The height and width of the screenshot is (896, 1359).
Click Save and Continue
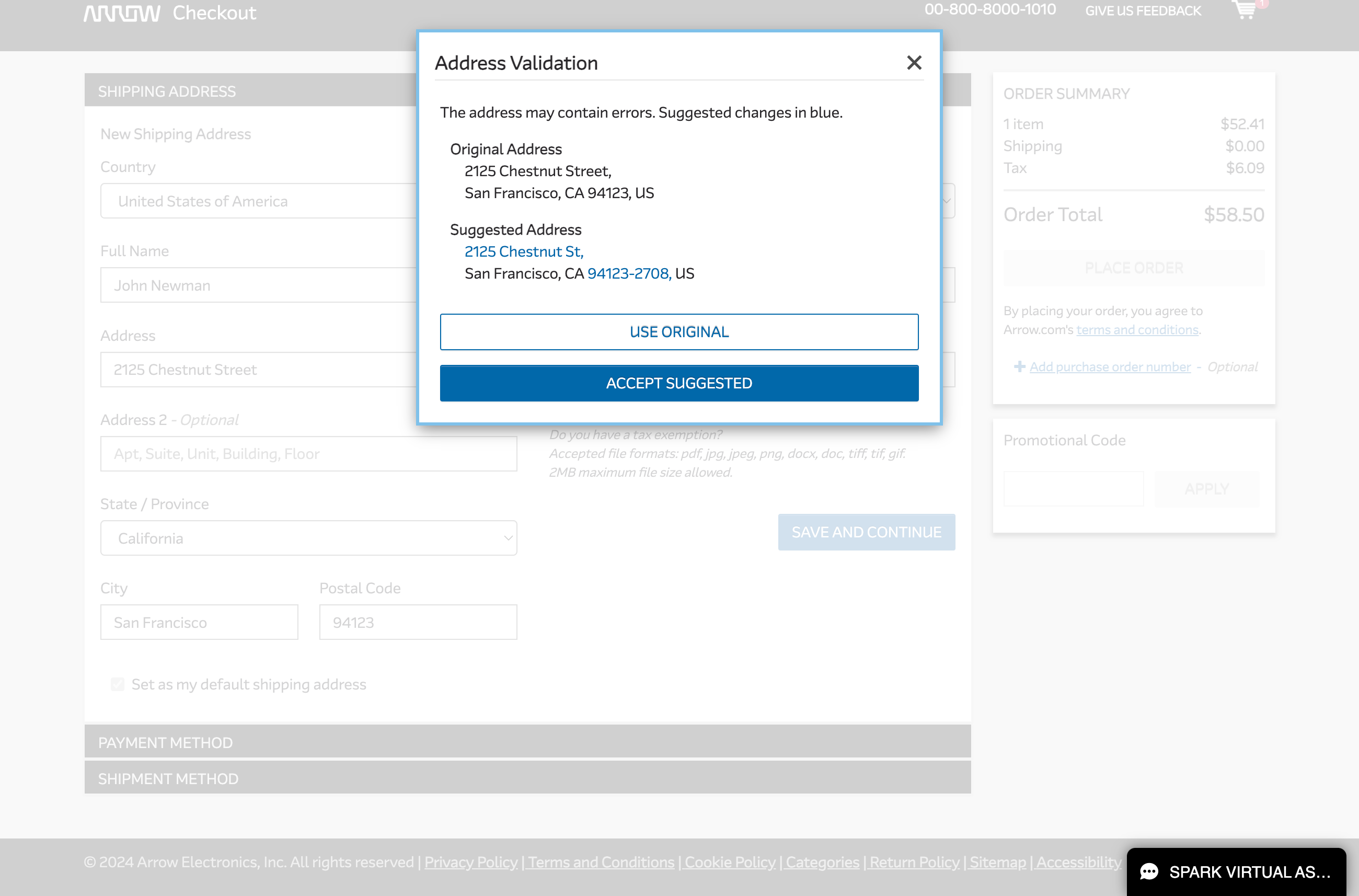coord(866,532)
